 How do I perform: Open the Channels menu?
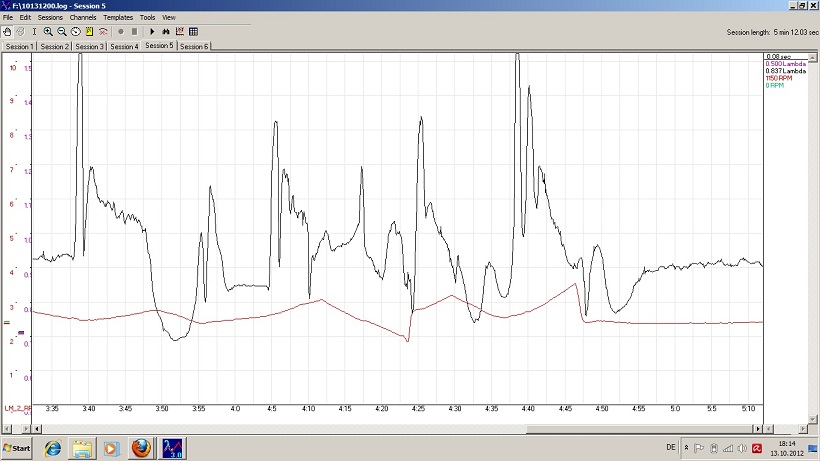[83, 17]
